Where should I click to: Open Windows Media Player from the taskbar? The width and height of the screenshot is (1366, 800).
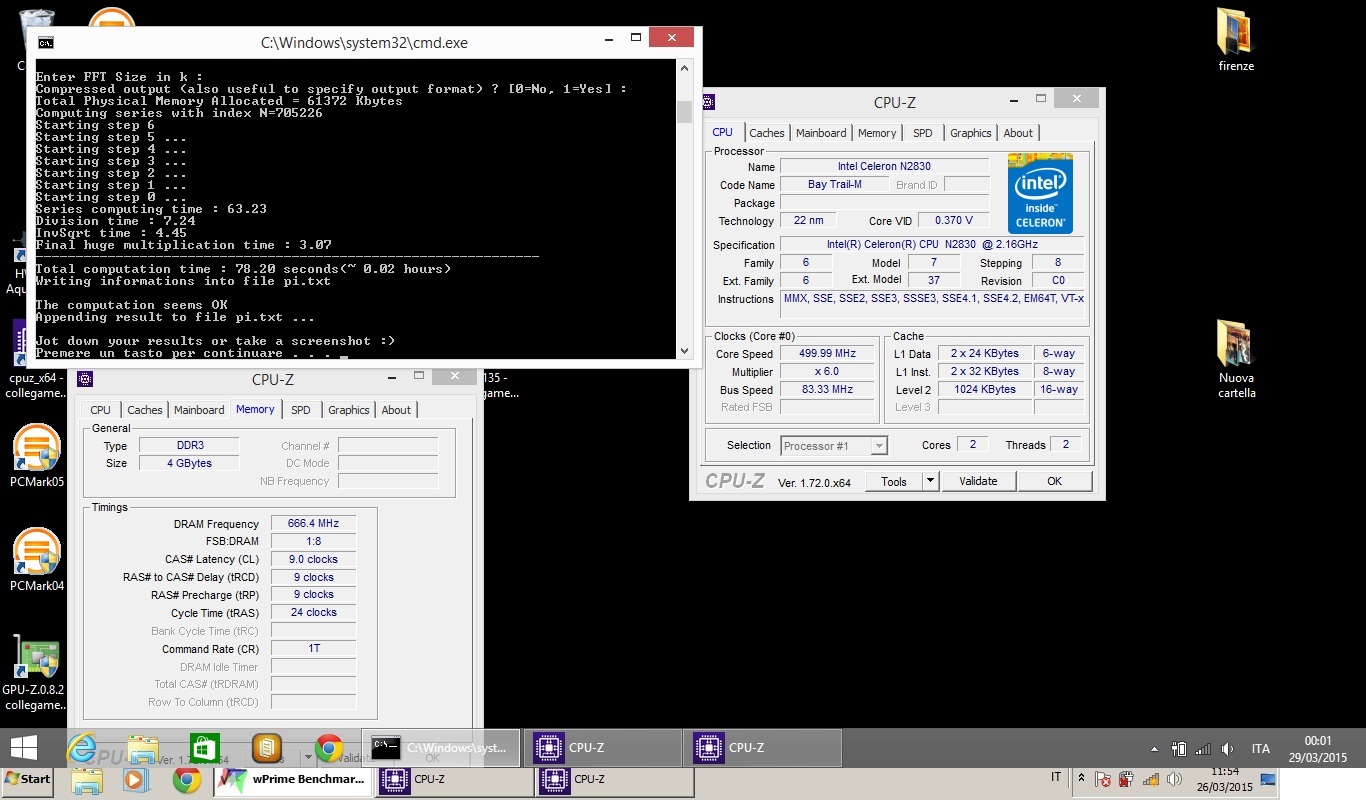click(x=136, y=780)
